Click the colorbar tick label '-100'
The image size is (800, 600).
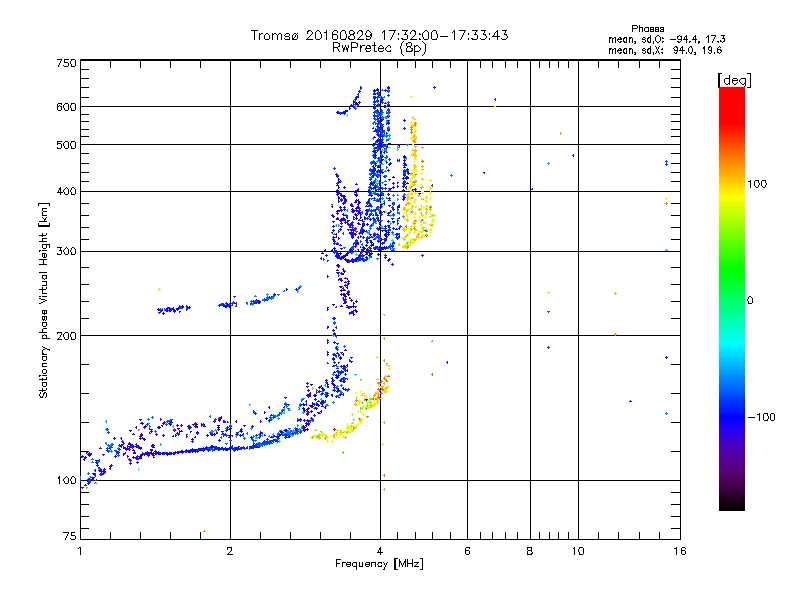pyautogui.click(x=761, y=417)
